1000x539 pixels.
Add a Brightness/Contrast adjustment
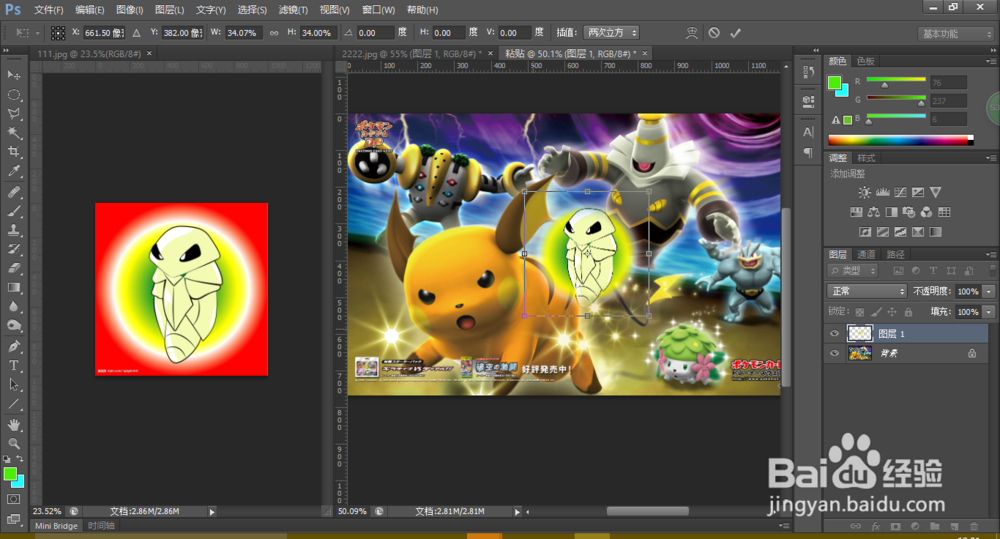pyautogui.click(x=864, y=192)
